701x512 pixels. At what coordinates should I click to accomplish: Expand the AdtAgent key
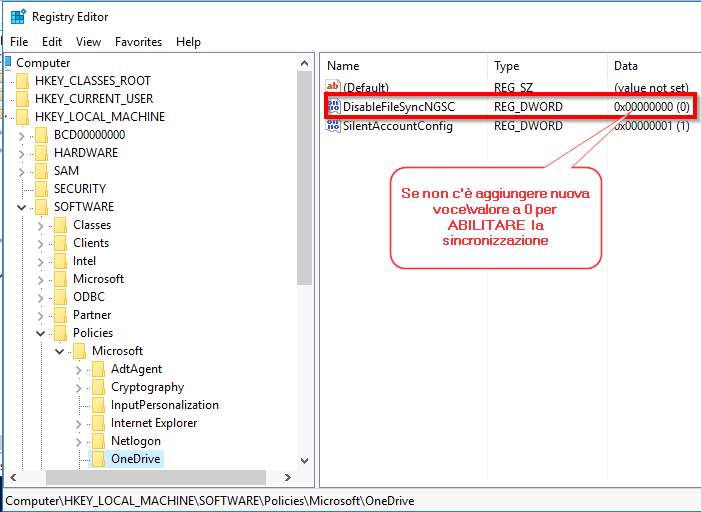click(x=78, y=370)
